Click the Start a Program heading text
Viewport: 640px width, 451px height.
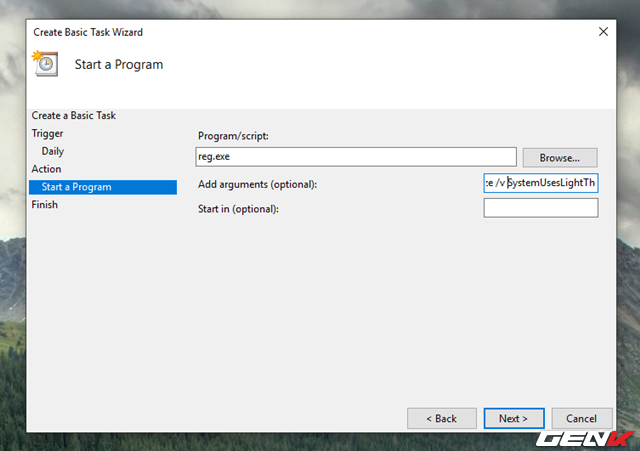coord(119,64)
